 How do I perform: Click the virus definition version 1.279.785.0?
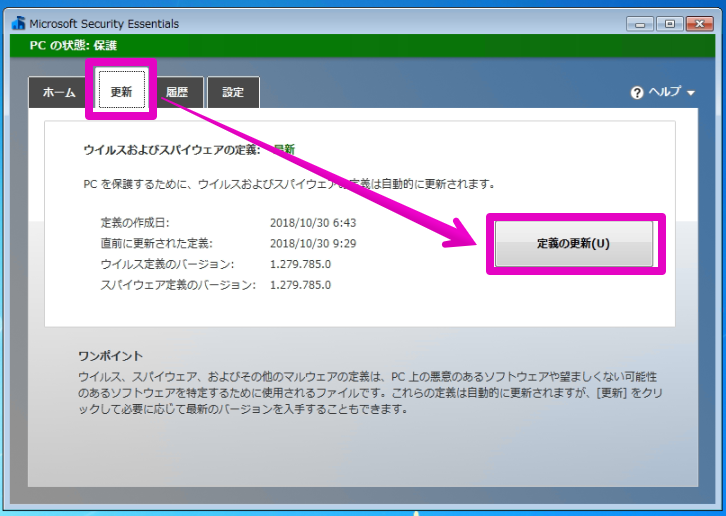click(x=300, y=264)
